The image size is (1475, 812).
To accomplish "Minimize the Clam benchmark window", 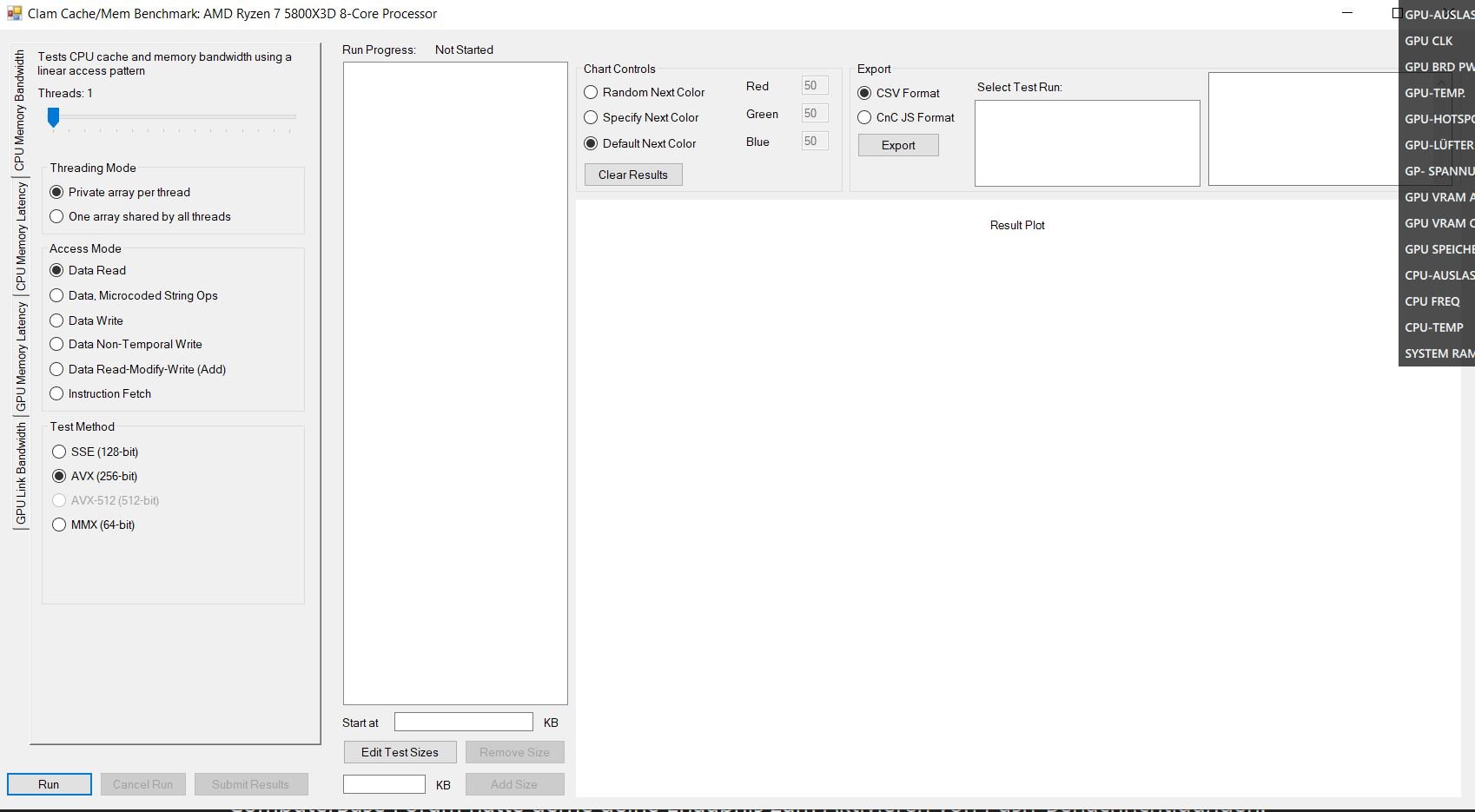I will click(1347, 13).
